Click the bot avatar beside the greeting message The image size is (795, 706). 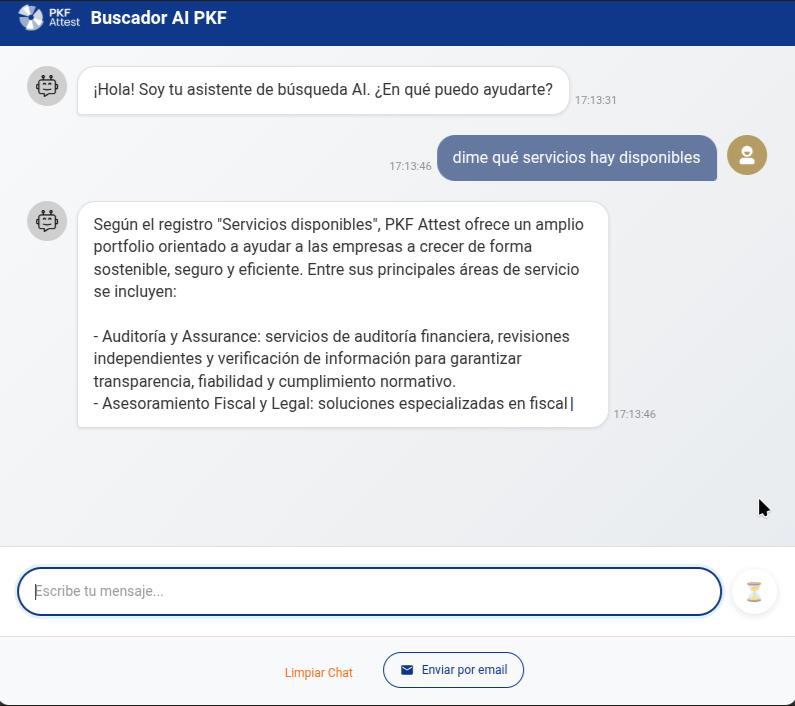coord(47,87)
